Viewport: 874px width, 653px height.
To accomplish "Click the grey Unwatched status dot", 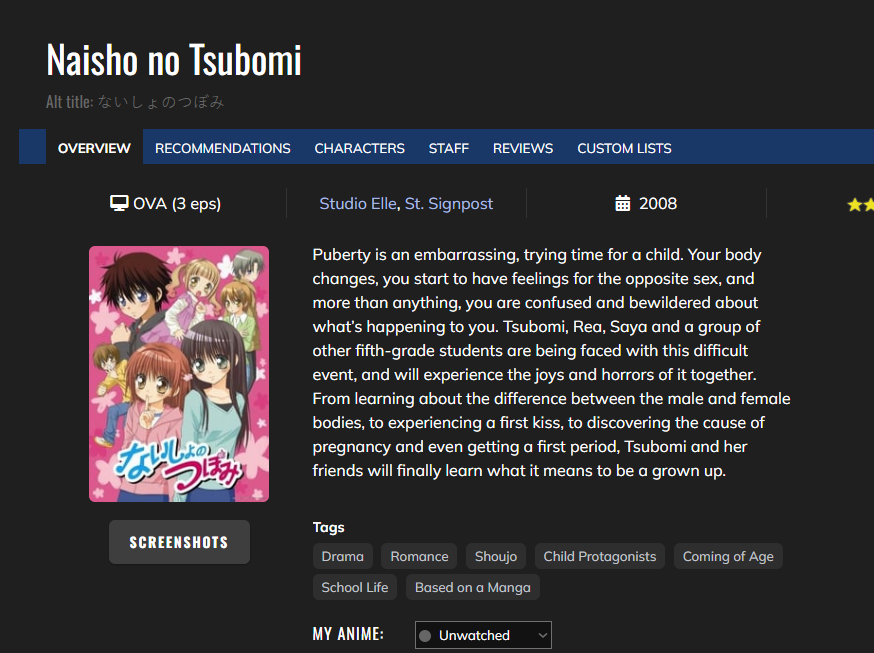I will 425,636.
